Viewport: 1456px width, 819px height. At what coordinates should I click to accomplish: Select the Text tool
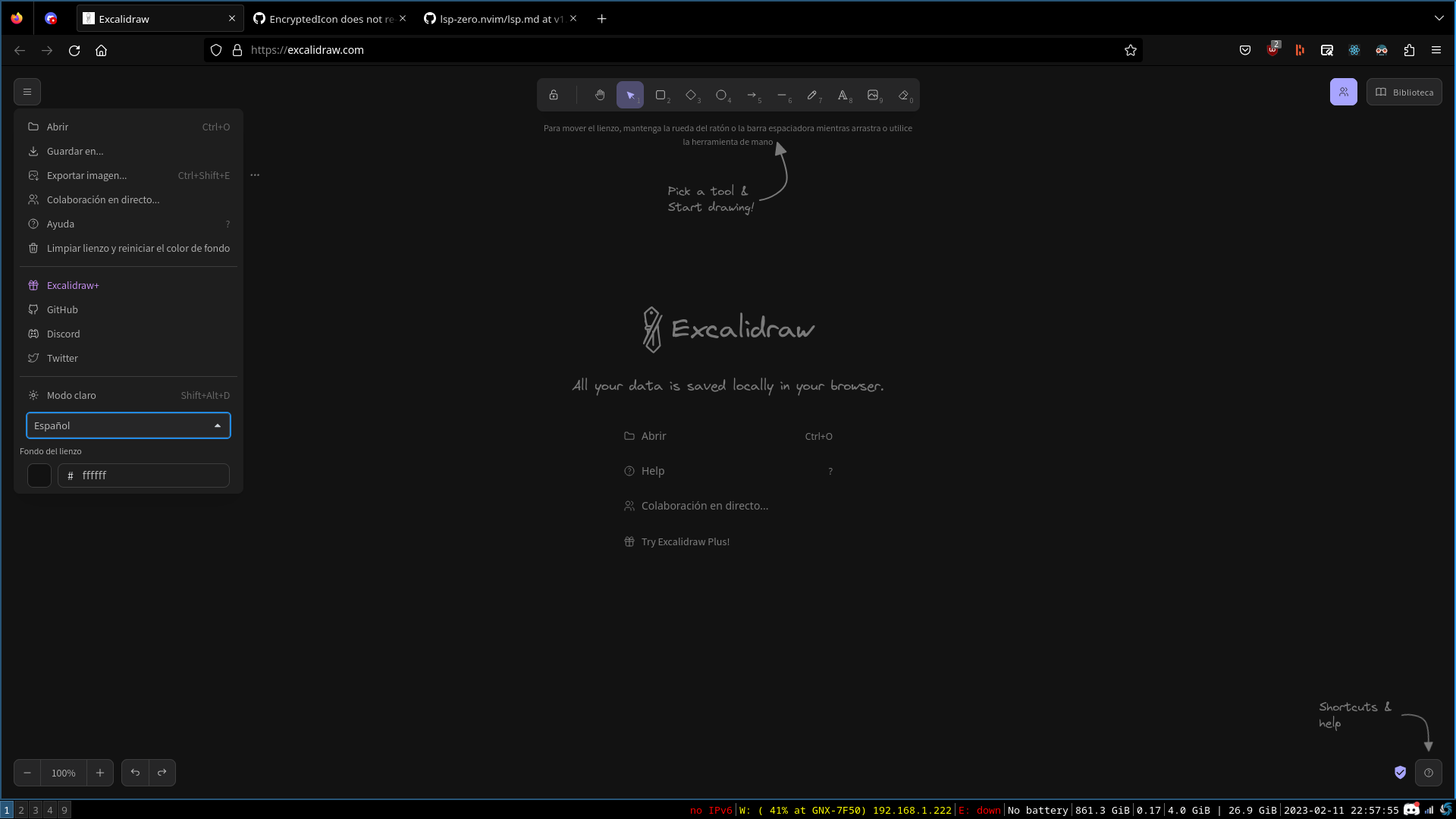point(843,95)
